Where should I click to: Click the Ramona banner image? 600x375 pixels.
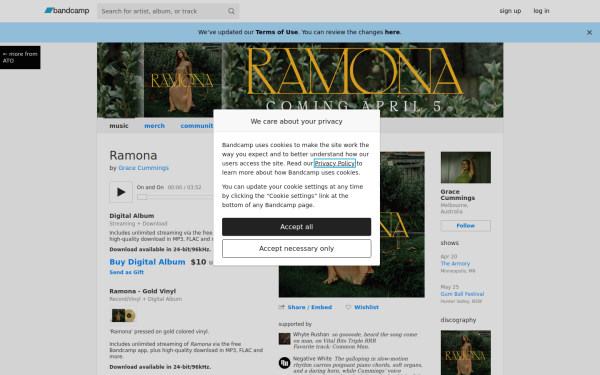click(x=300, y=80)
